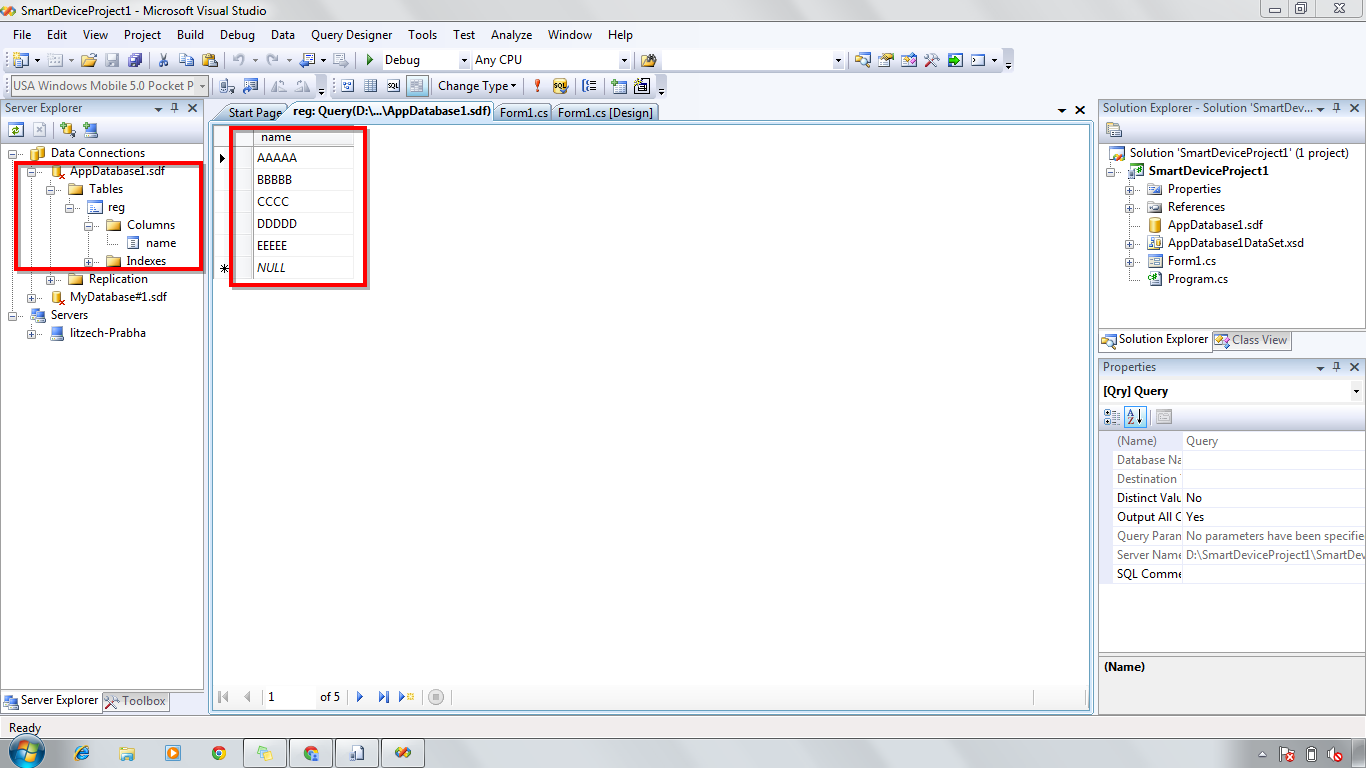The width and height of the screenshot is (1366, 768).
Task: Open the Debug configuration dropdown
Action: coord(462,60)
